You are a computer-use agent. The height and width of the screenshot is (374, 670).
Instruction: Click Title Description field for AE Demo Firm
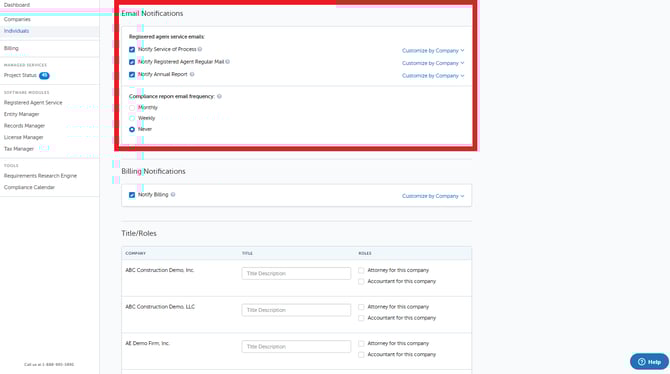296,347
